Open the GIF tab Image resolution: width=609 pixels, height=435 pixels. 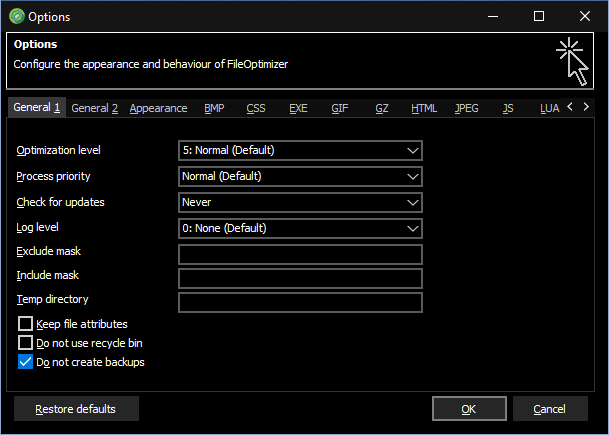[340, 108]
